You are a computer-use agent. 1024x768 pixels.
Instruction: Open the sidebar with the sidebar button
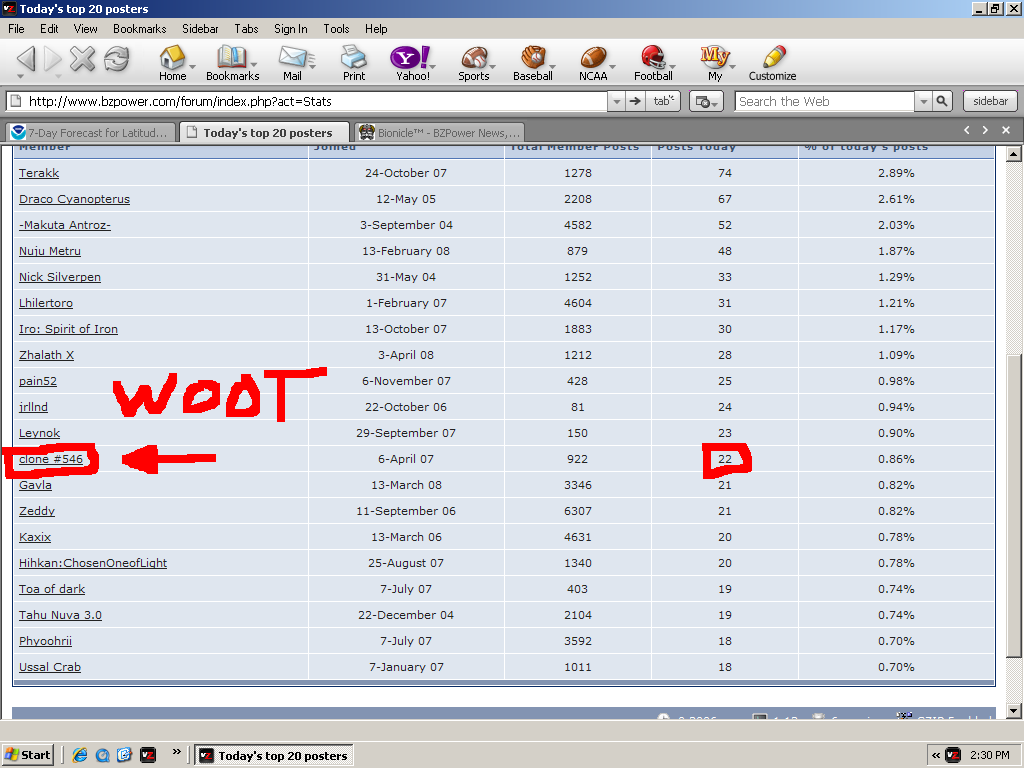[x=989, y=100]
